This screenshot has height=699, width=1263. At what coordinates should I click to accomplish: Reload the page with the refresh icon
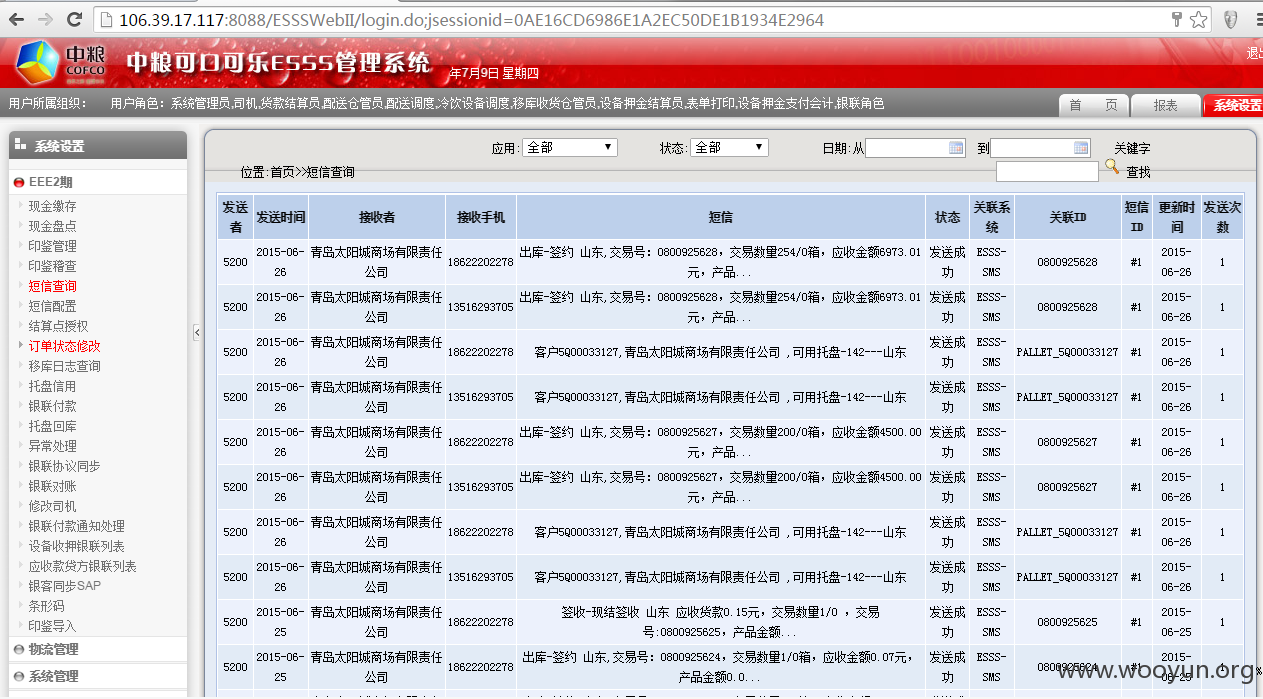74,19
